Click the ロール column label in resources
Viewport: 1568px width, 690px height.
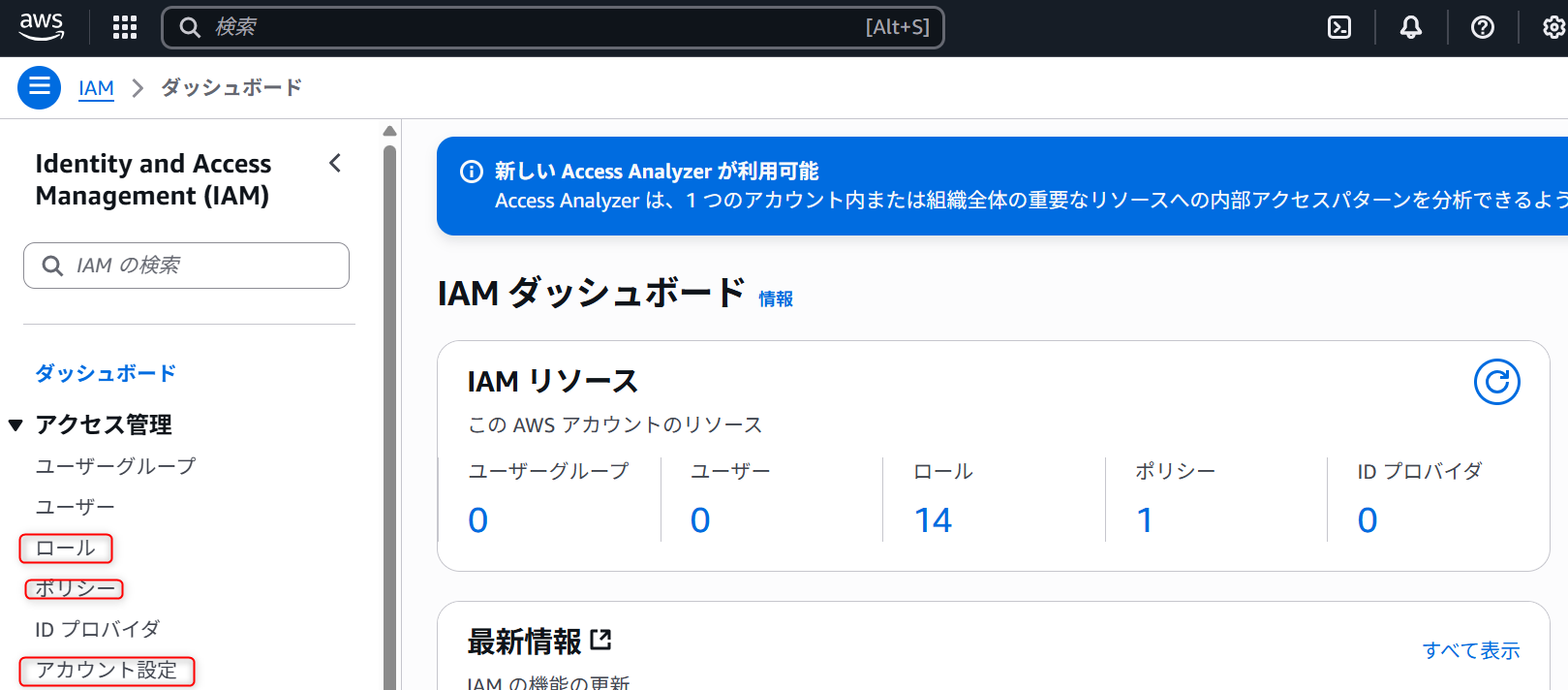pos(943,471)
